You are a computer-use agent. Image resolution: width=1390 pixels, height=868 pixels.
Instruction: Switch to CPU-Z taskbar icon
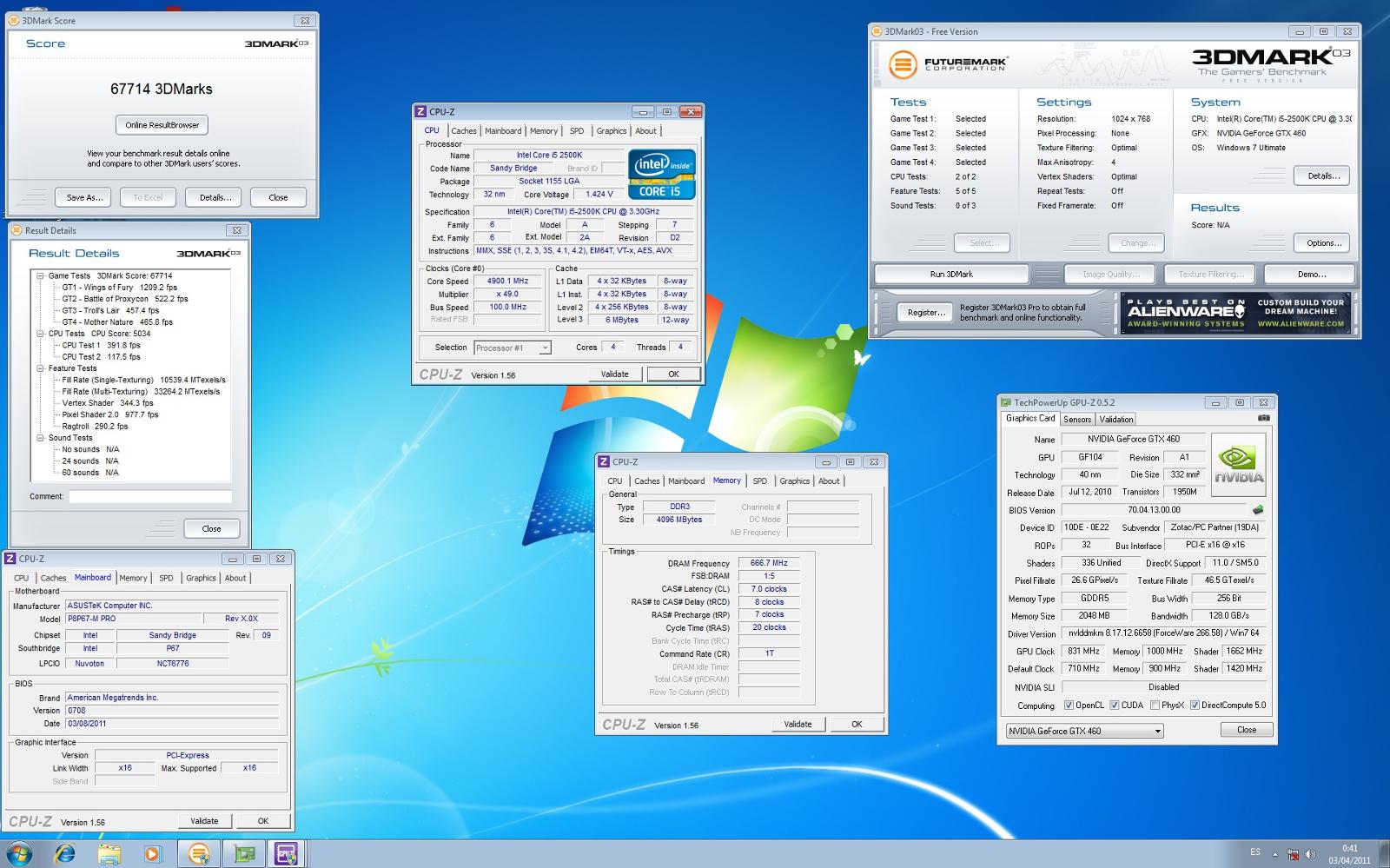point(287,854)
